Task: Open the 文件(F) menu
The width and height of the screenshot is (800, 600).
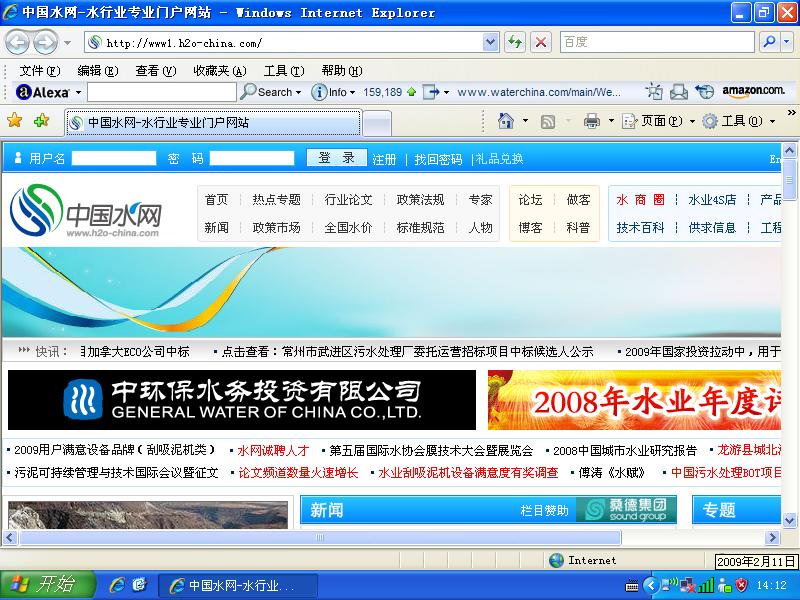Action: pos(40,71)
